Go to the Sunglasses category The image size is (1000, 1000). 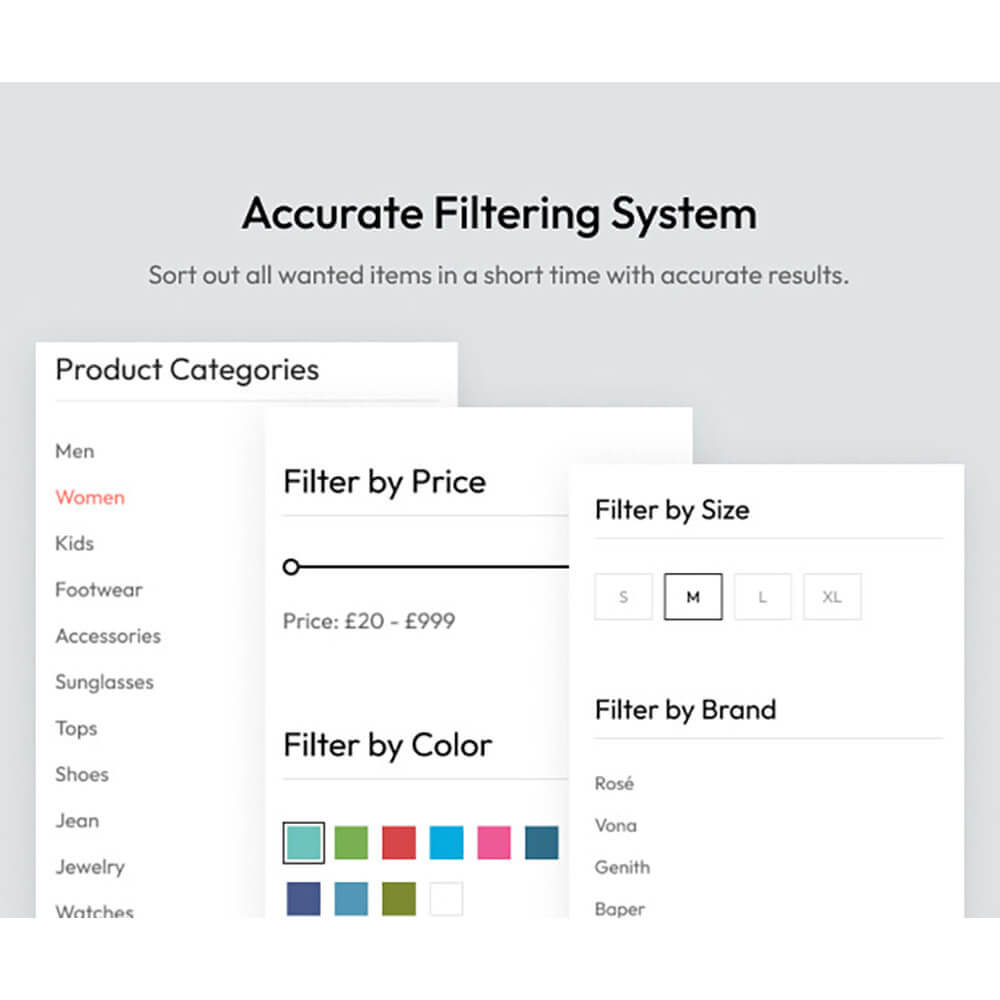[x=105, y=682]
